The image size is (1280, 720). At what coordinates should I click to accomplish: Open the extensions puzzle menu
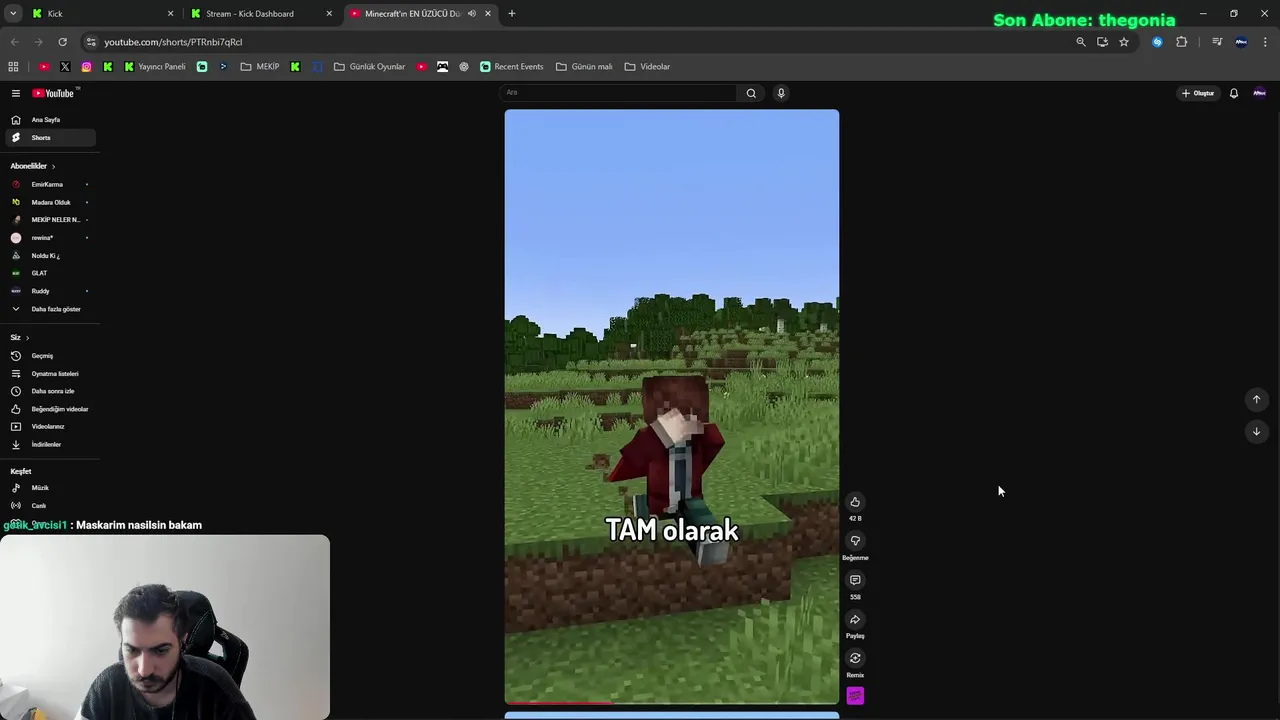click(x=1181, y=42)
